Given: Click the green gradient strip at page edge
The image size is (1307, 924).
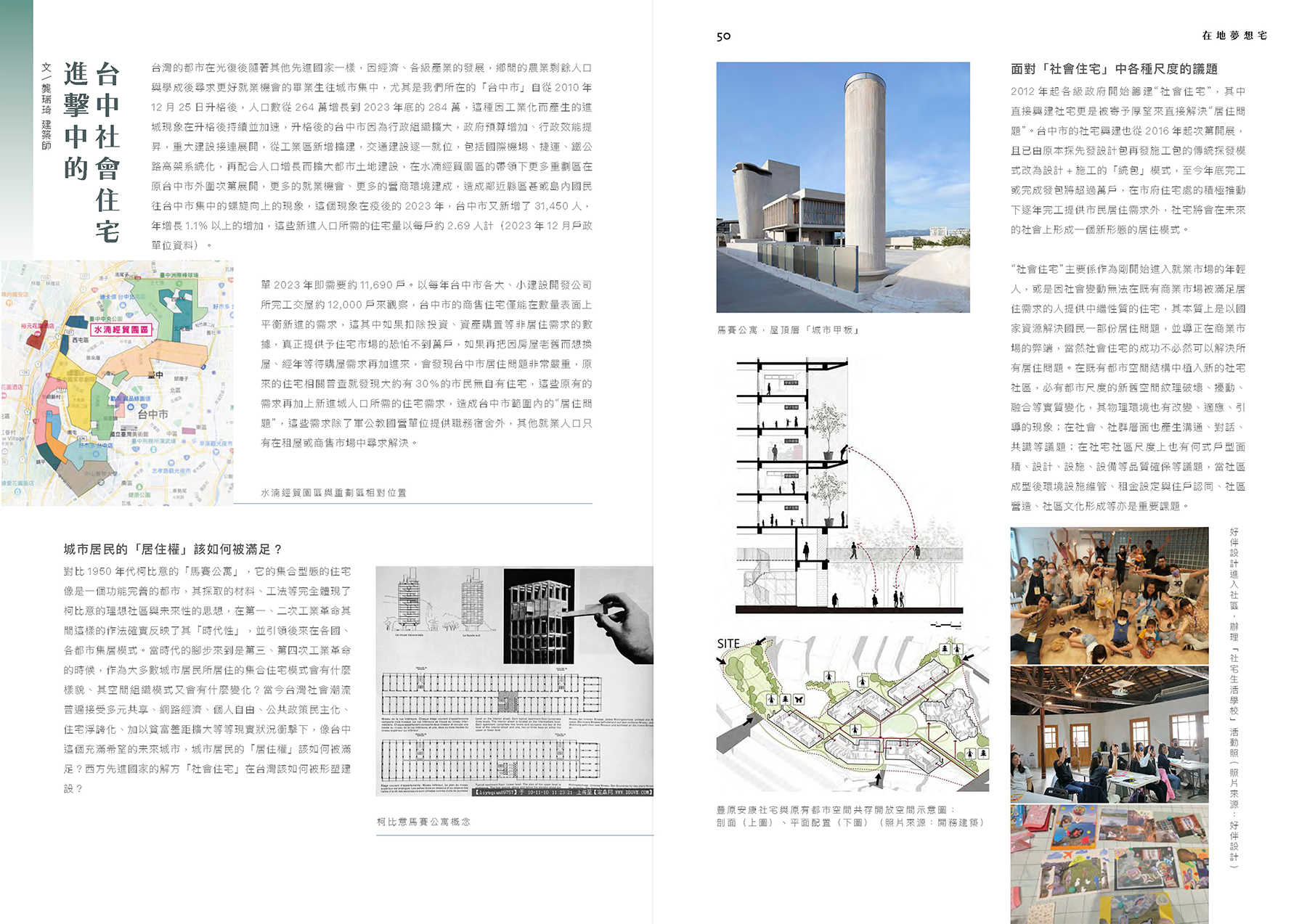Looking at the screenshot, I should [16, 131].
